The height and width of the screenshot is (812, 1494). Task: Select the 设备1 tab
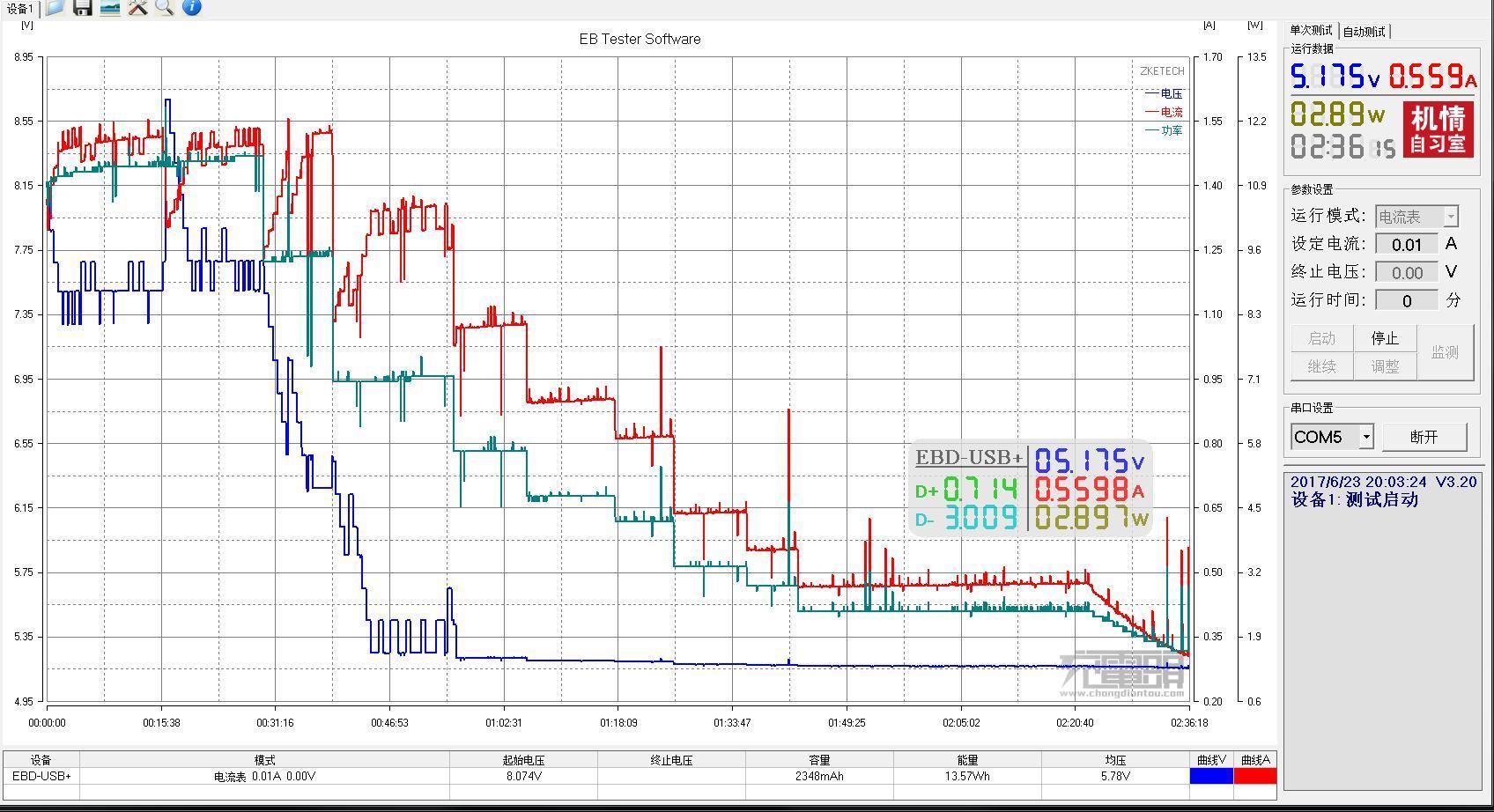[19, 8]
